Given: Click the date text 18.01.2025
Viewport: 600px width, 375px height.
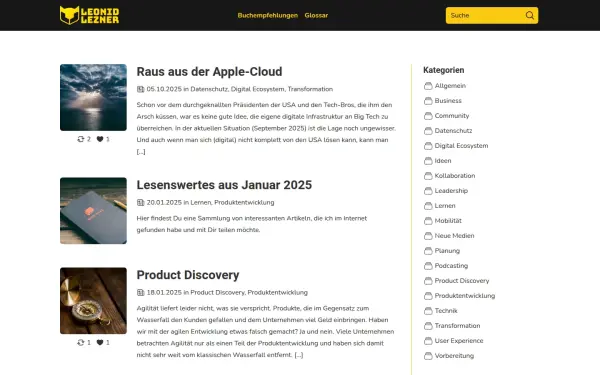Looking at the screenshot, I should (x=164, y=292).
